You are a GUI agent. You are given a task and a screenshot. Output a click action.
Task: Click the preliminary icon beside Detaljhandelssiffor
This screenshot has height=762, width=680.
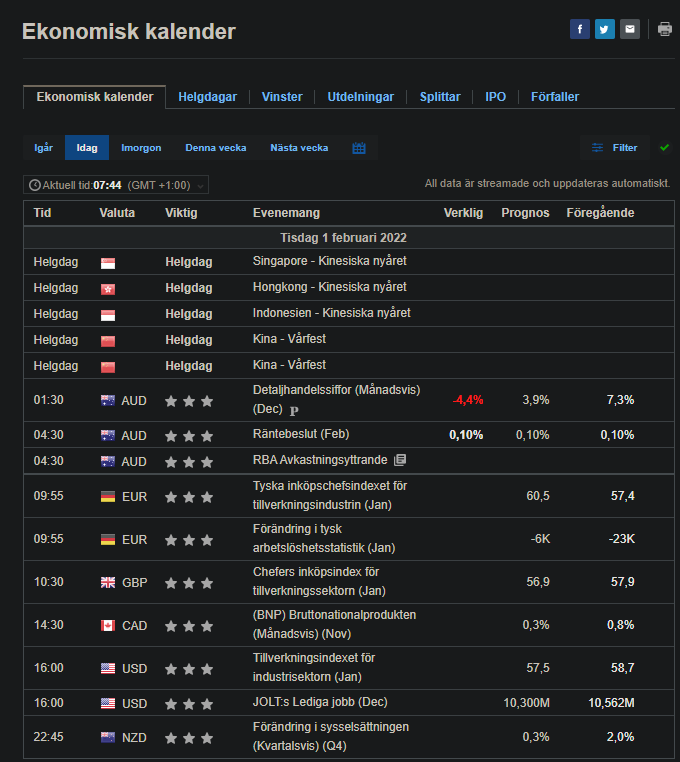pyautogui.click(x=294, y=411)
